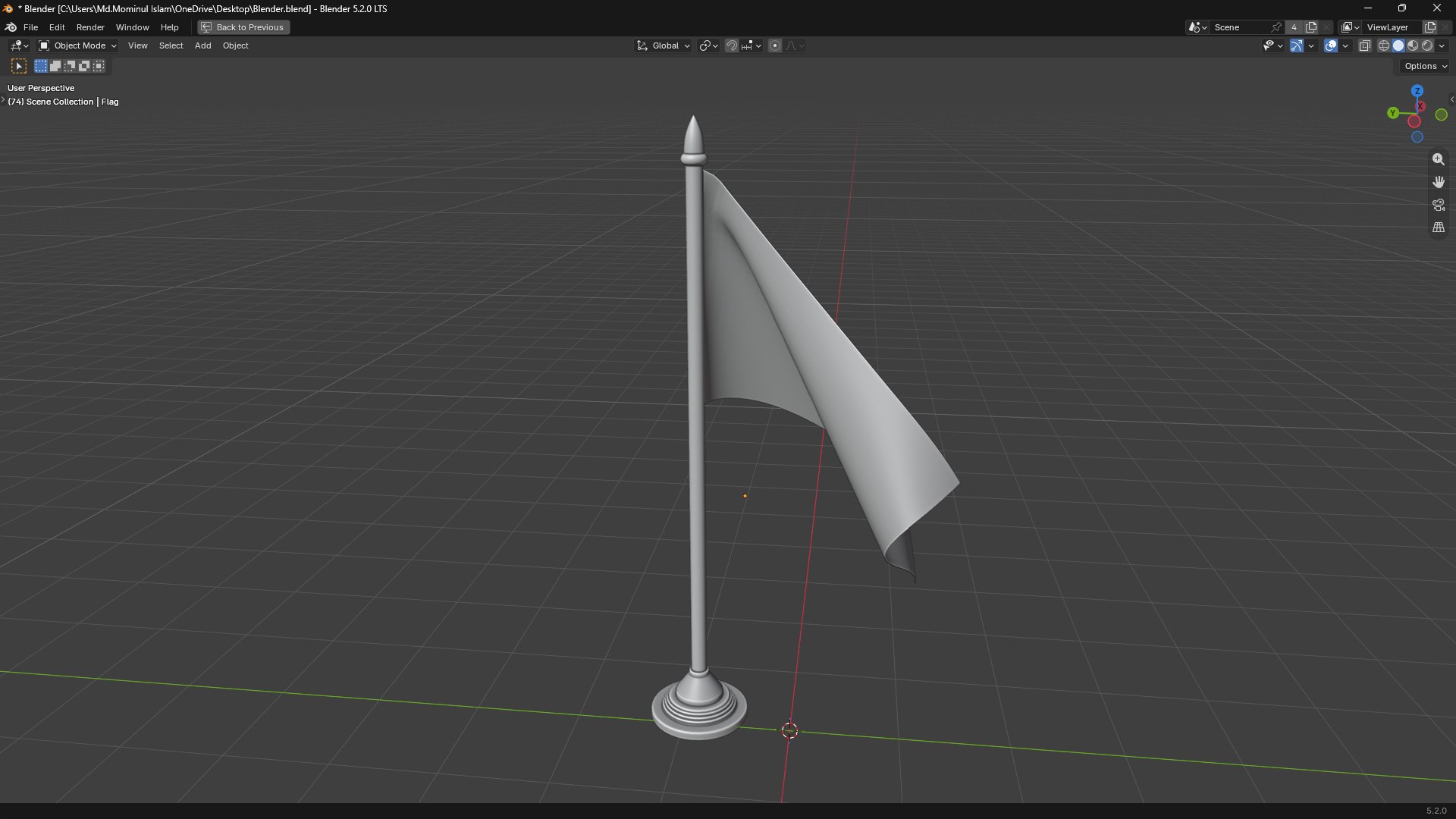Switch to Material Preview shading
The height and width of the screenshot is (819, 1456).
tap(1413, 45)
